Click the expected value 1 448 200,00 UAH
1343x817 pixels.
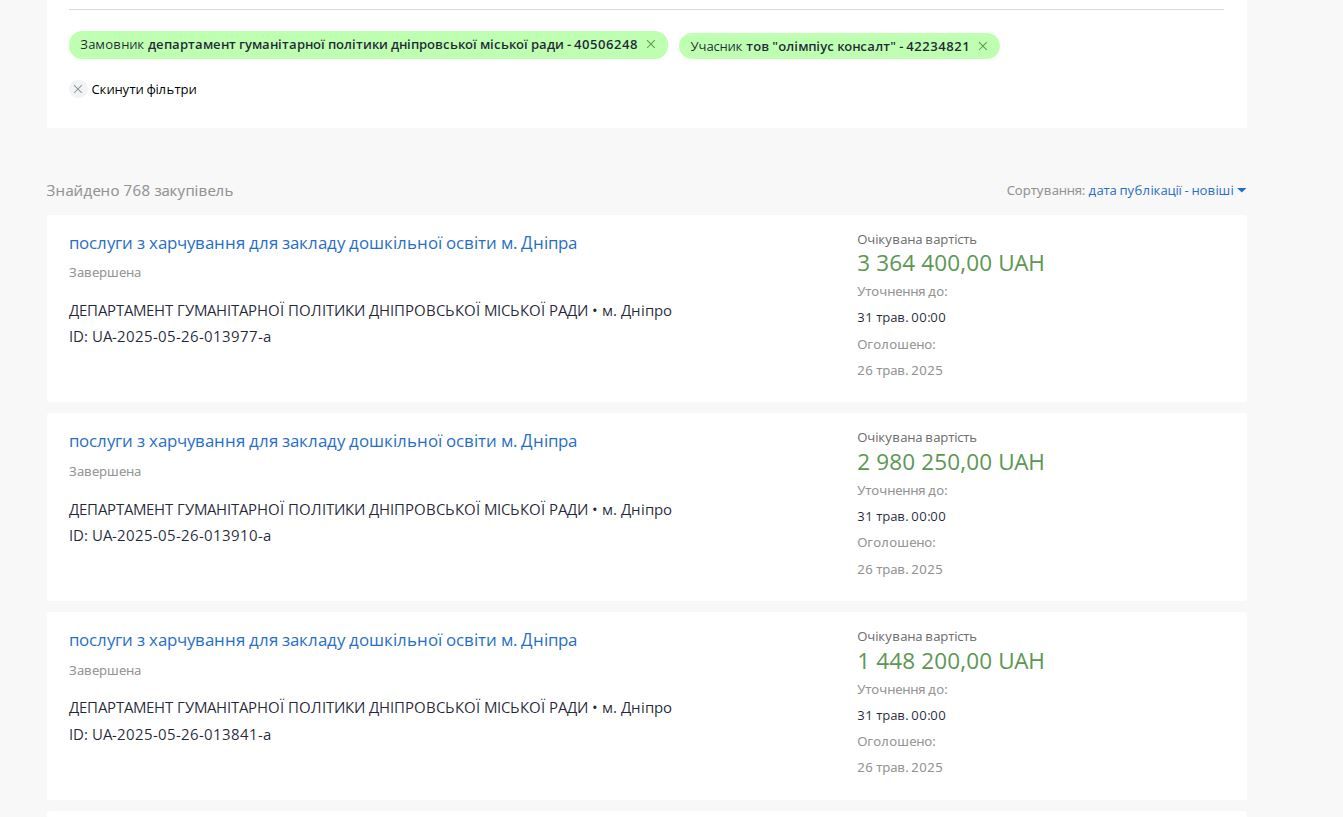950,662
